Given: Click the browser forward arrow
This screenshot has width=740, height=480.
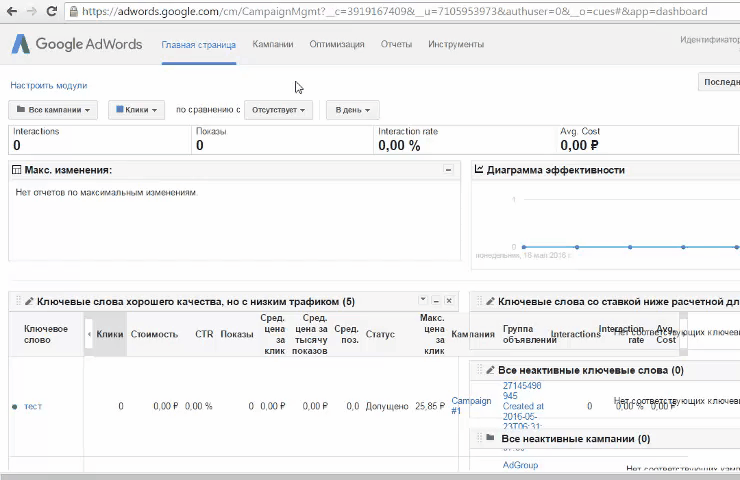Looking at the screenshot, I should pos(32,12).
